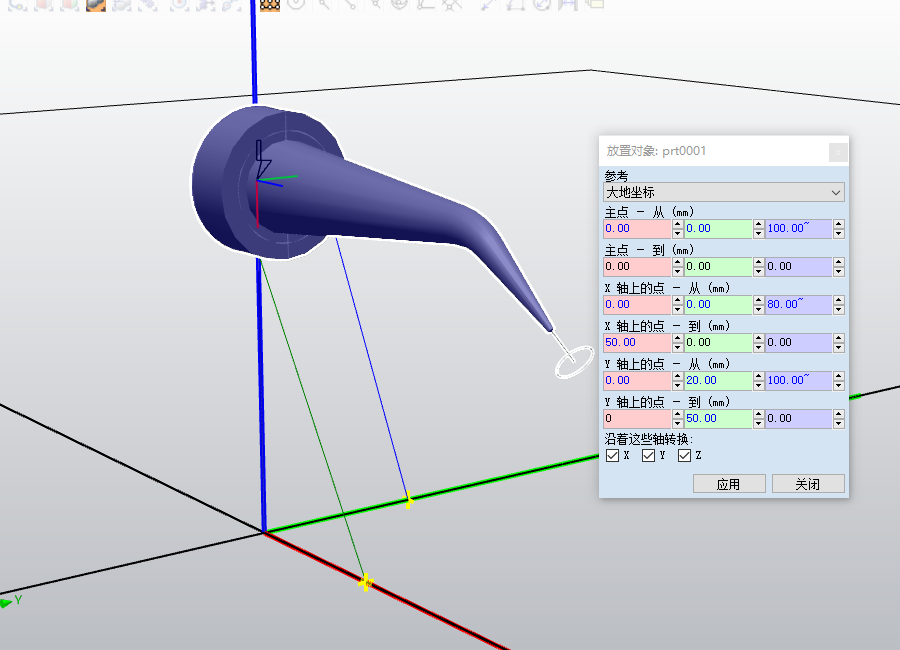The image size is (900, 650).
Task: Decrease 主点 - 从 X value with down arrow
Action: point(678,233)
